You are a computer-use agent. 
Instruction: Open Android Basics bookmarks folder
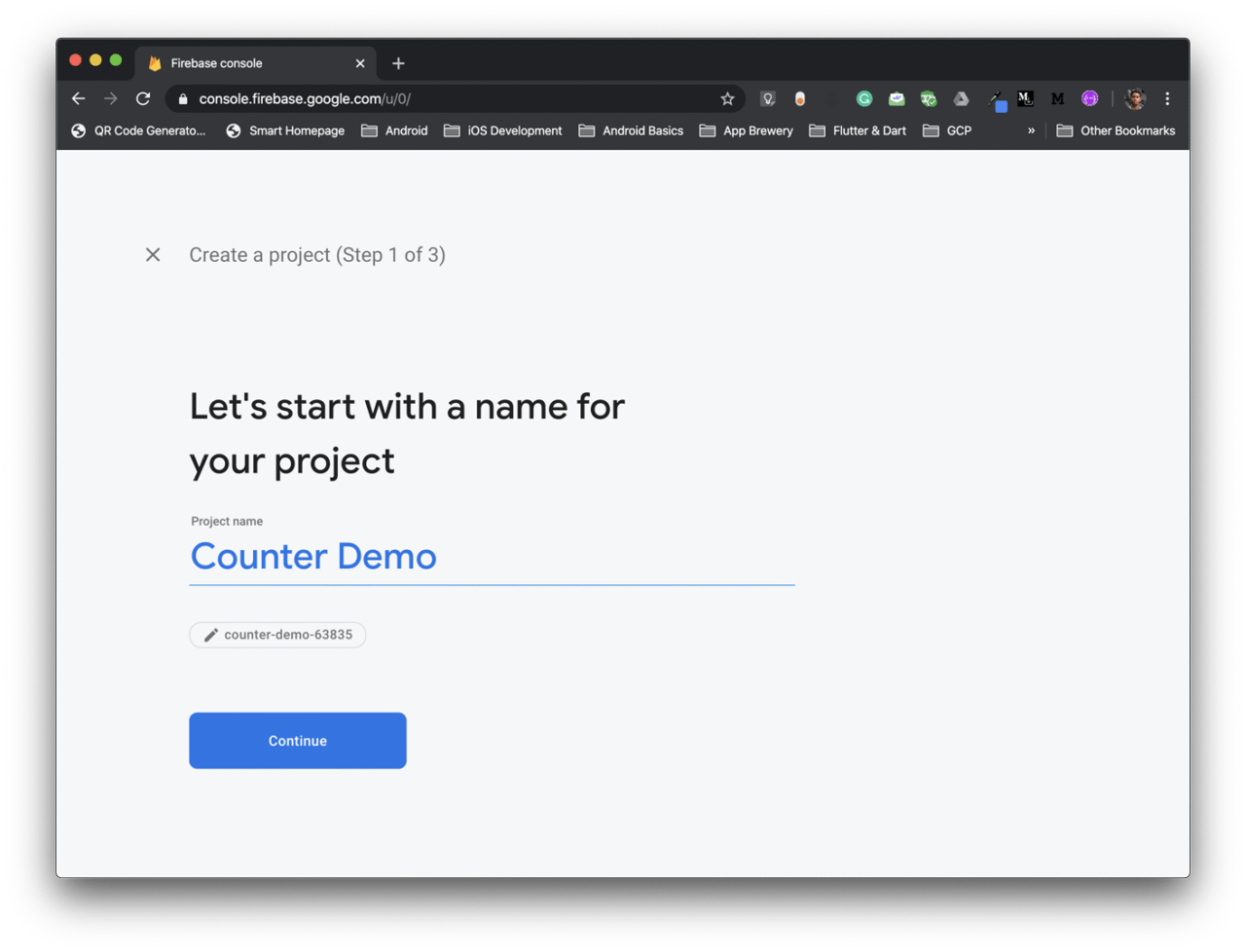631,130
